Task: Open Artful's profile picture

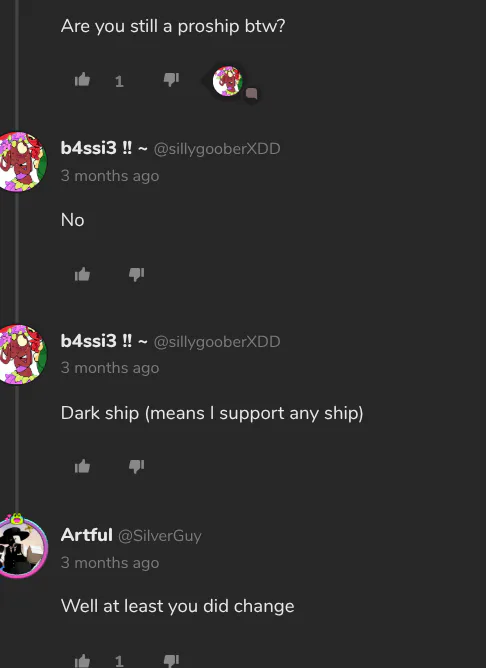Action: (22, 547)
